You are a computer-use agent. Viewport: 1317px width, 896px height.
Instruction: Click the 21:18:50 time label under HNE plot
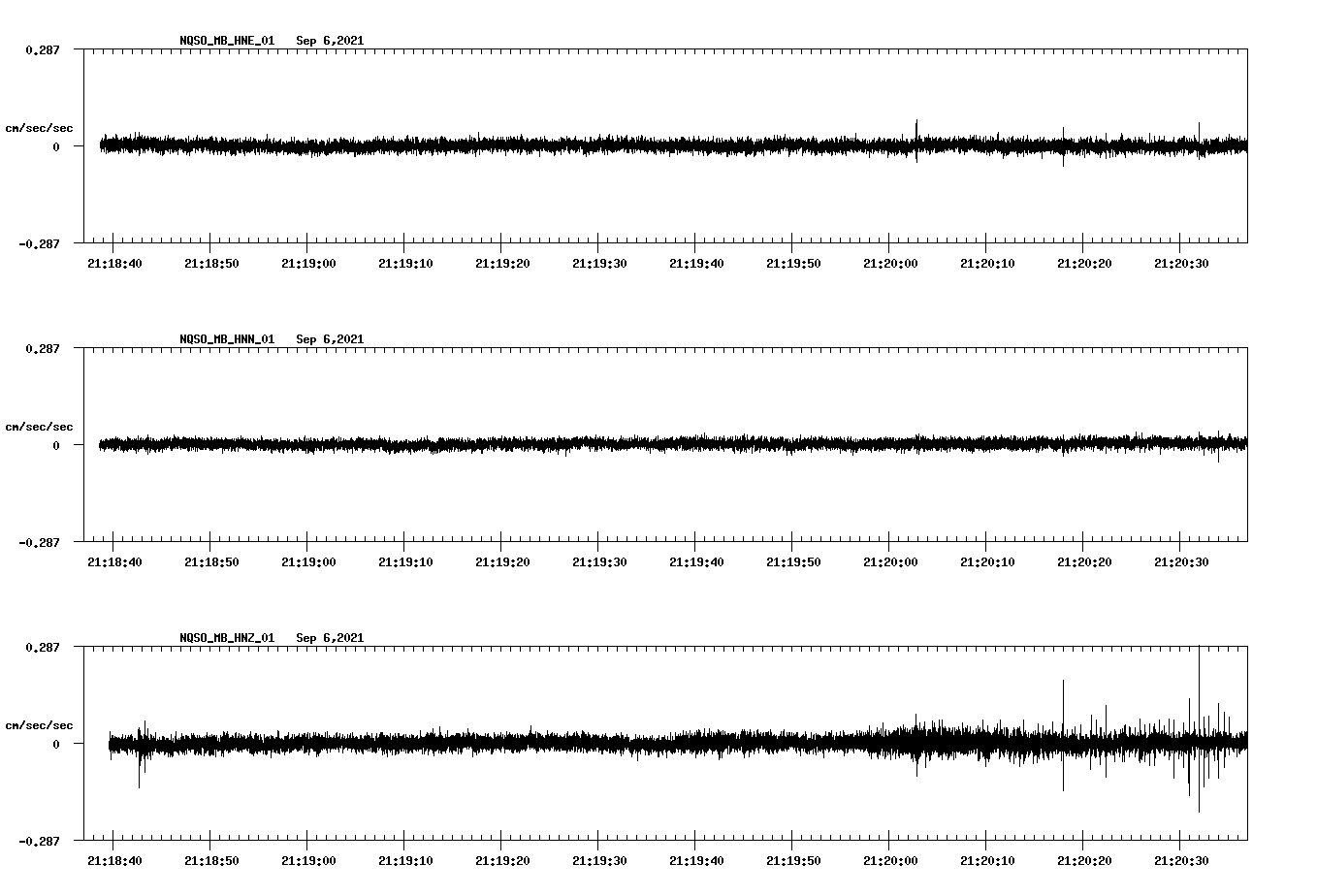pos(211,263)
